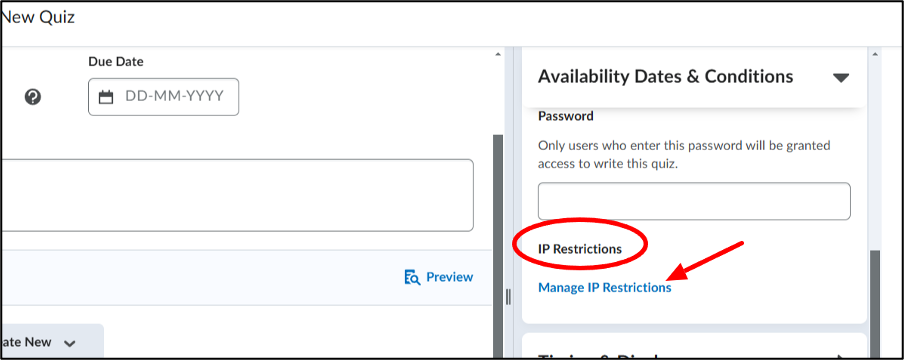Click the calendar icon in Due Date field
904x360 pixels.
point(106,97)
